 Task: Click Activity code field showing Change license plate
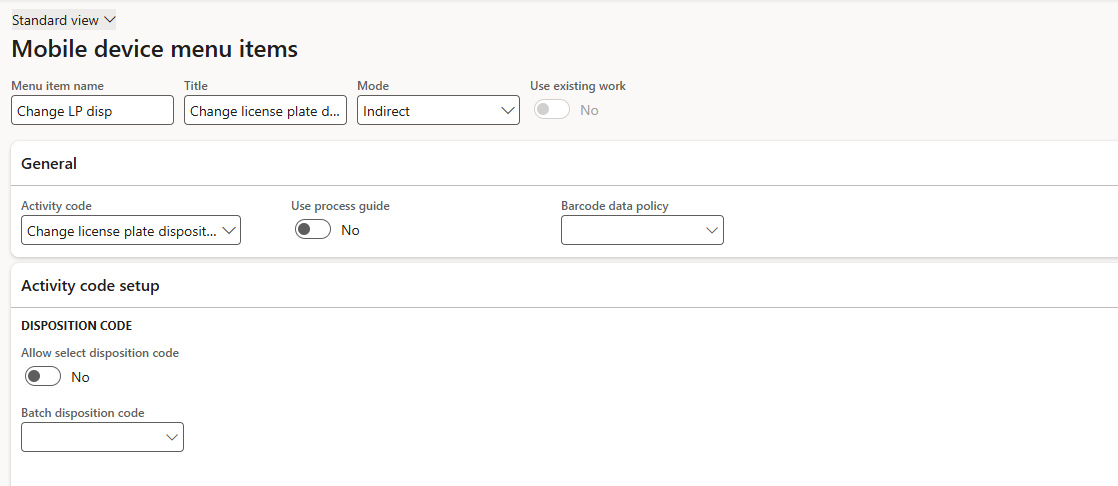[x=120, y=231]
